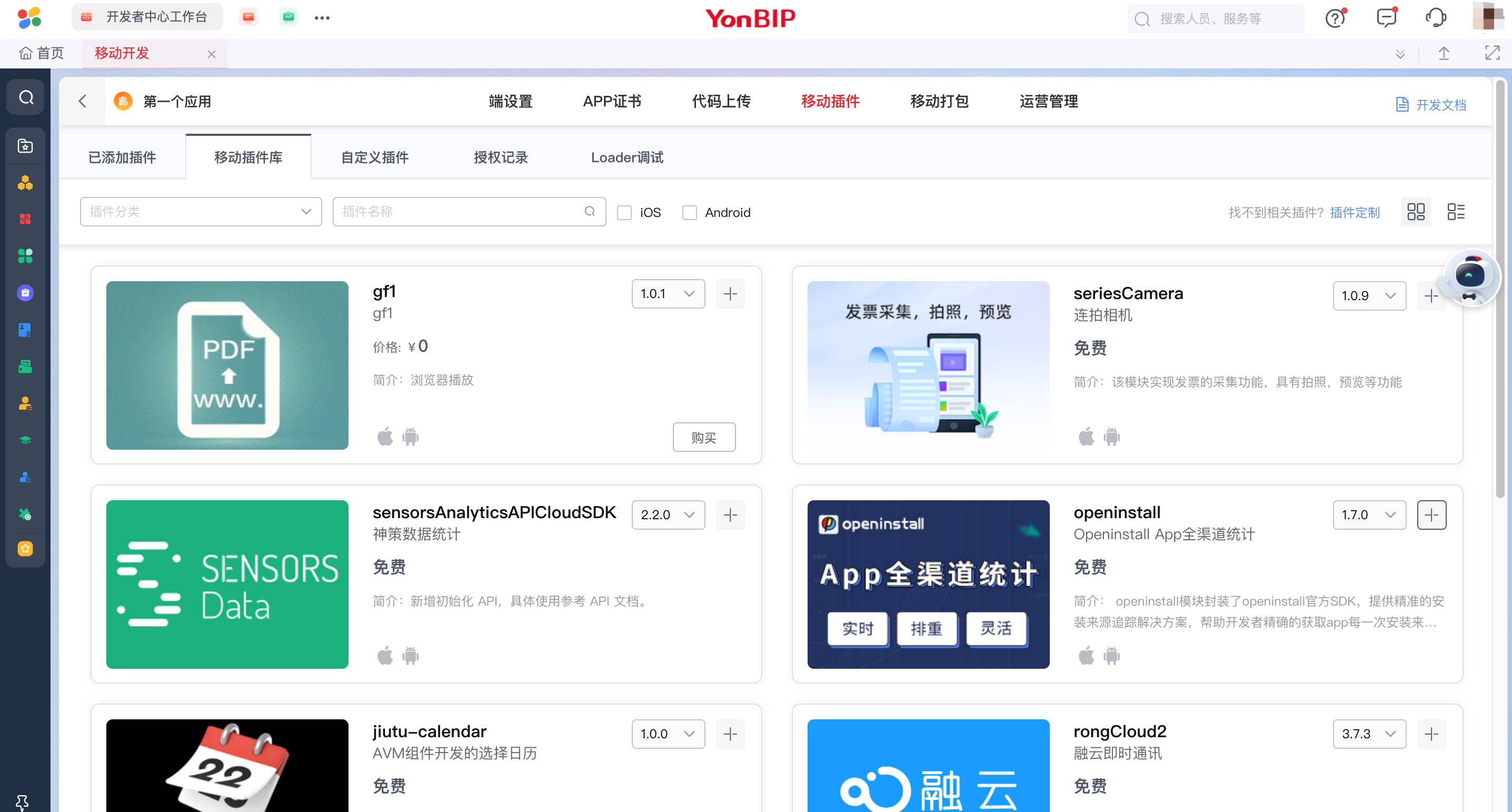The width and height of the screenshot is (1512, 812).
Task: Open the headset customer service icon
Action: pyautogui.click(x=1436, y=17)
